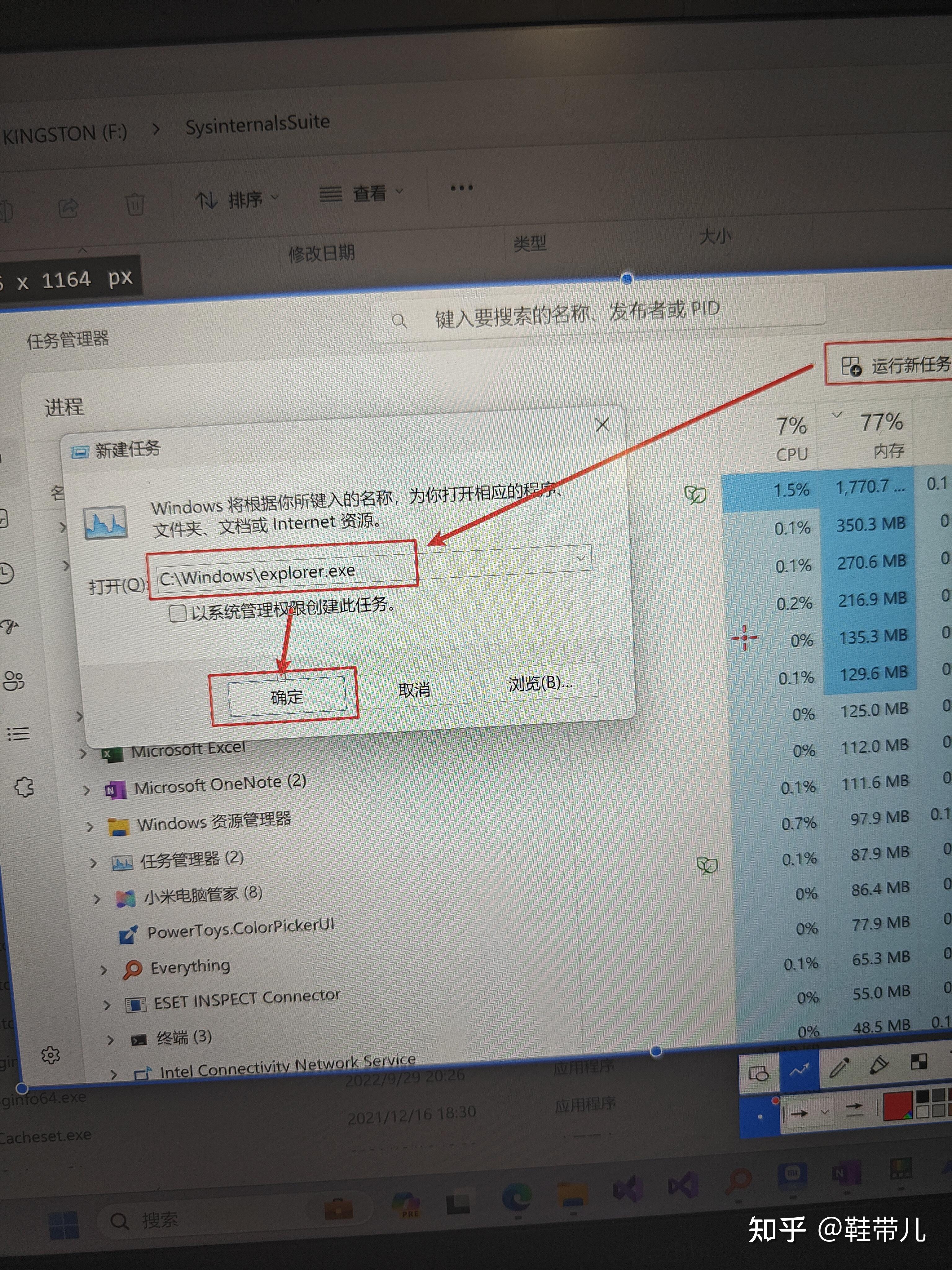Click the 浏览(B)... browse button
Viewport: 952px width, 1270px height.
point(540,683)
